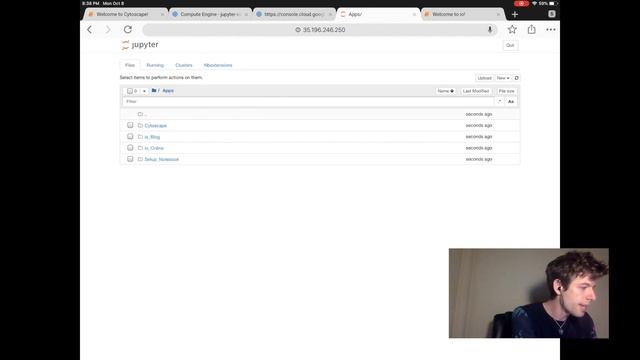Screen dimensions: 640x360
Task: Click the webcam video overlay
Action: click(529, 293)
